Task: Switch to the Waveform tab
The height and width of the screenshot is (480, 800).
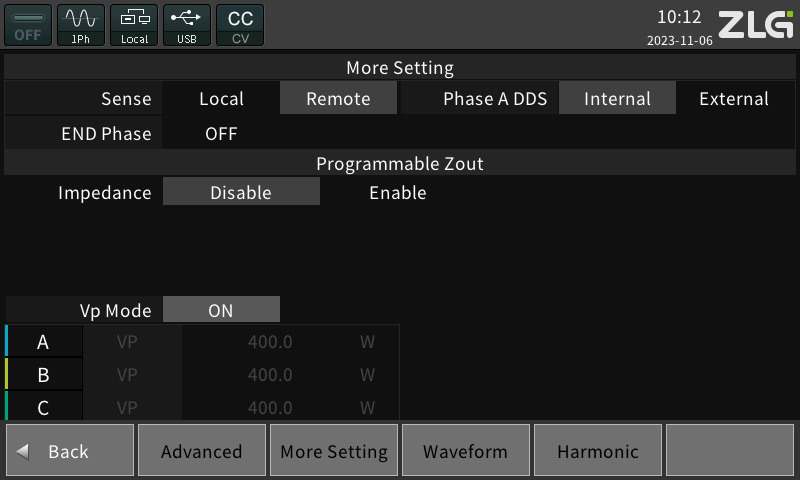Action: coord(465,451)
